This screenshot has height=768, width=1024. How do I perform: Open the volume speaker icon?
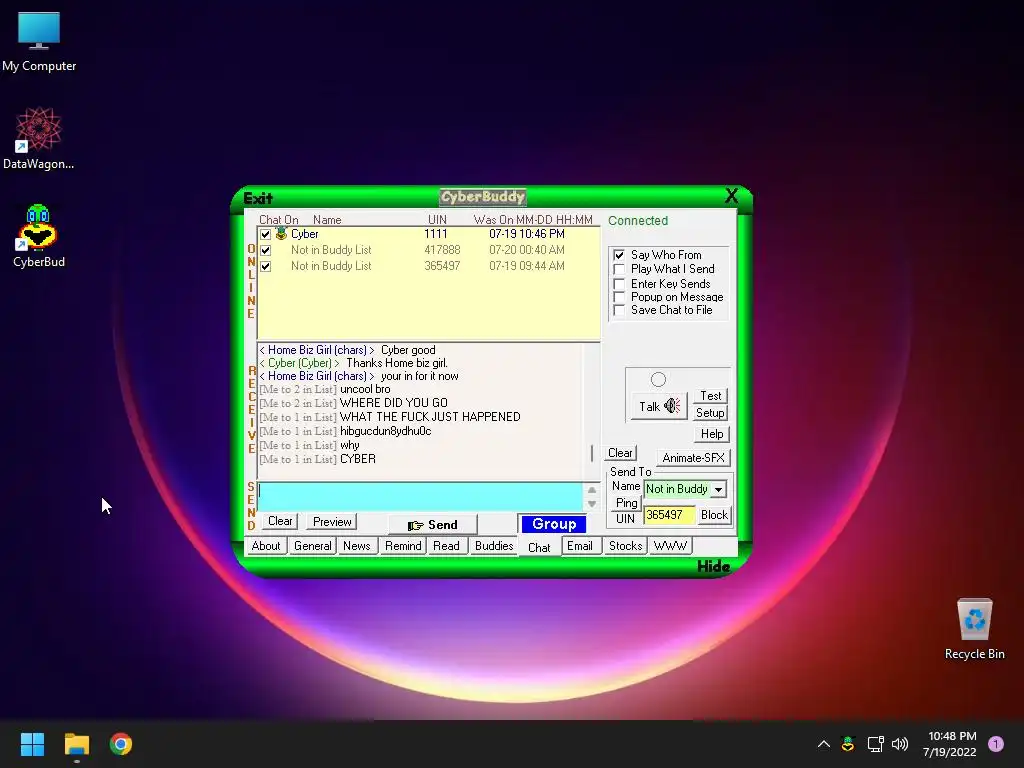(900, 744)
